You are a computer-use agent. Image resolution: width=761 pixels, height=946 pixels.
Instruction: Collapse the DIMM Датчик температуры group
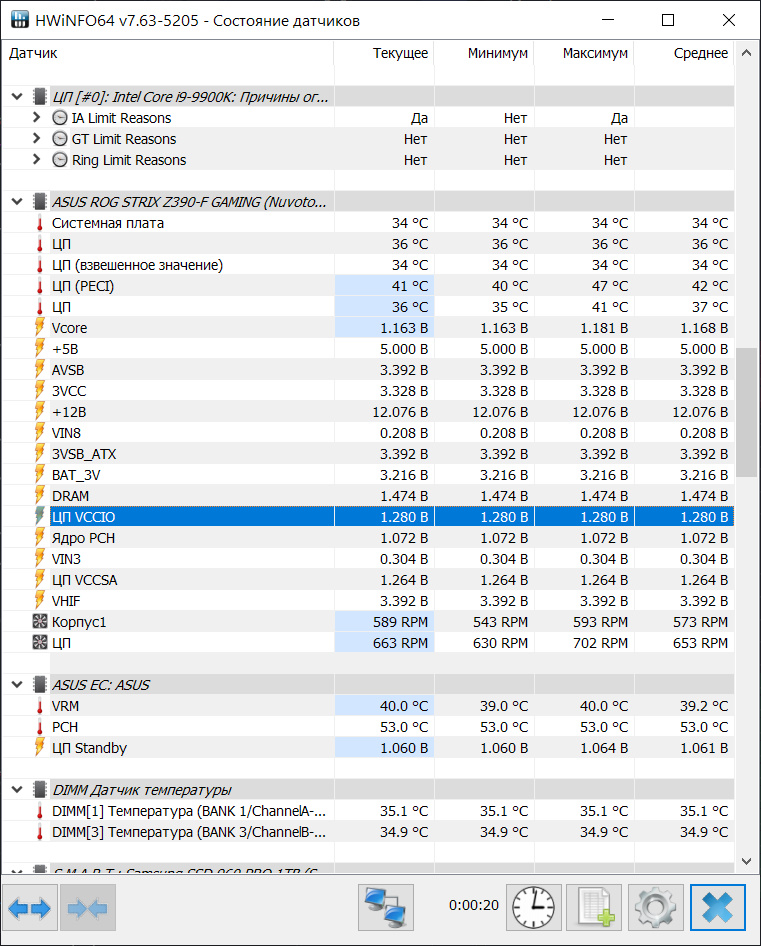17,790
